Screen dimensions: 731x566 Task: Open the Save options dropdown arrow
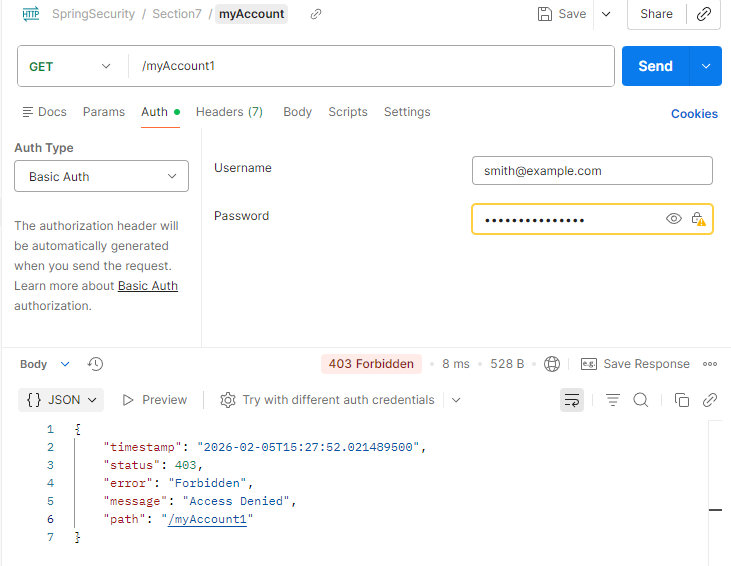(x=606, y=14)
